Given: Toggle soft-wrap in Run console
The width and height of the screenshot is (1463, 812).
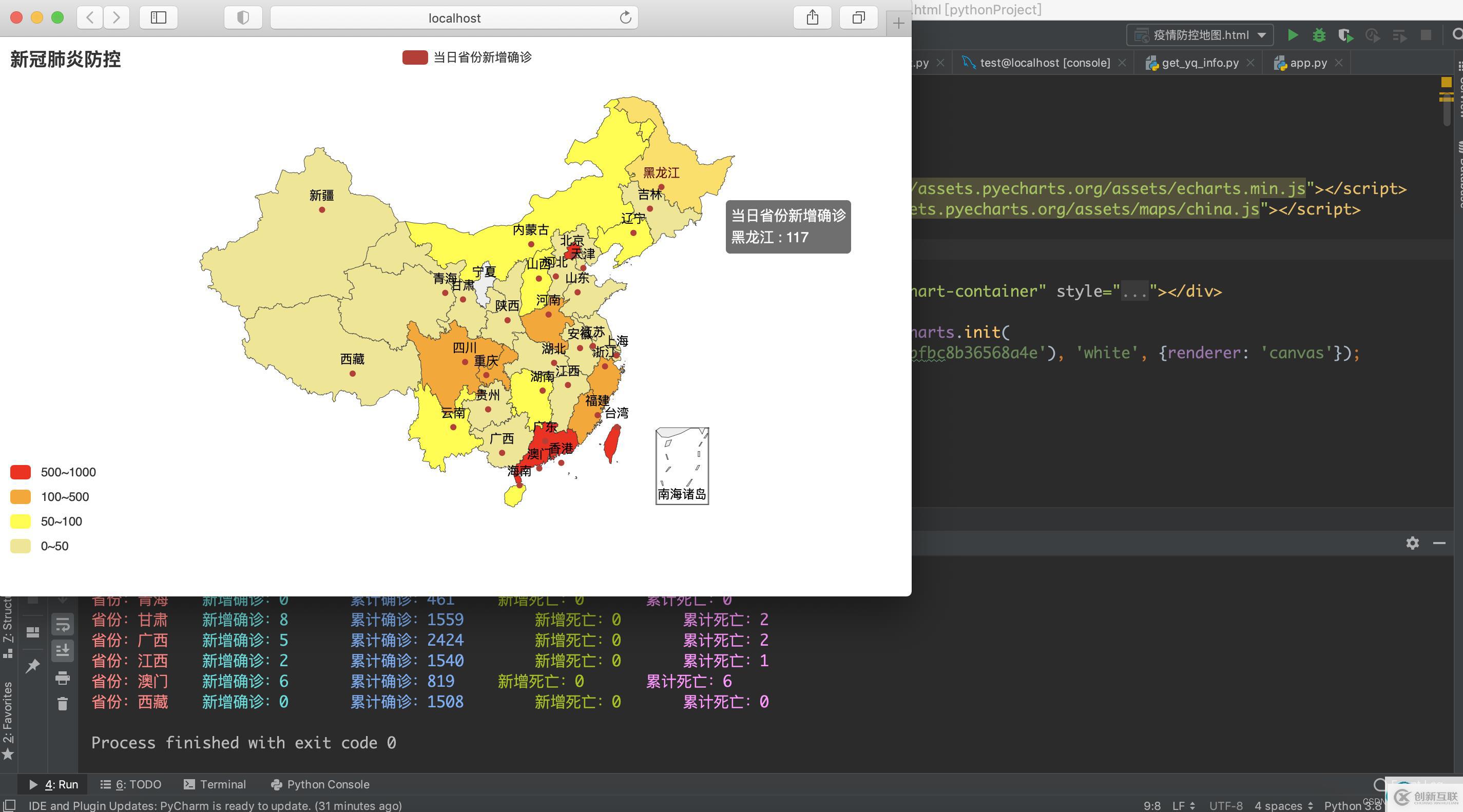Looking at the screenshot, I should tap(63, 624).
